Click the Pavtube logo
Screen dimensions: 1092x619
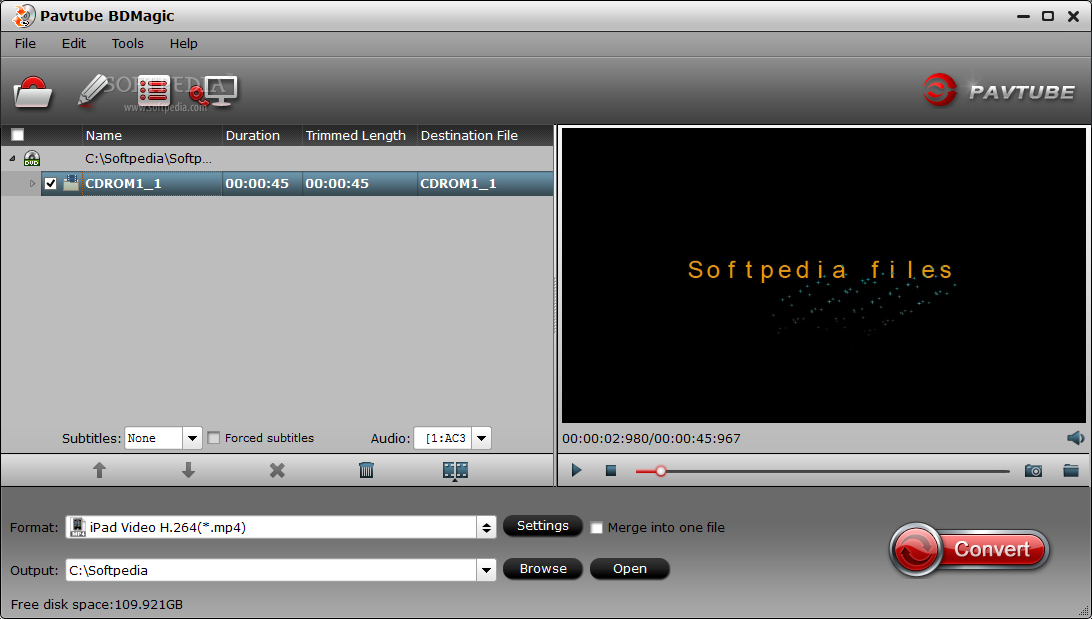pyautogui.click(x=999, y=91)
